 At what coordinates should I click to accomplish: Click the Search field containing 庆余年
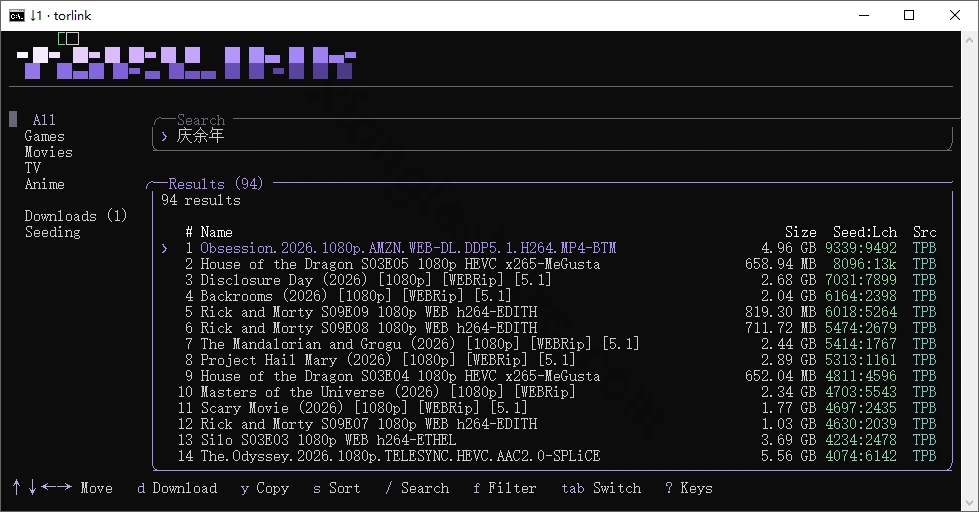click(553, 136)
